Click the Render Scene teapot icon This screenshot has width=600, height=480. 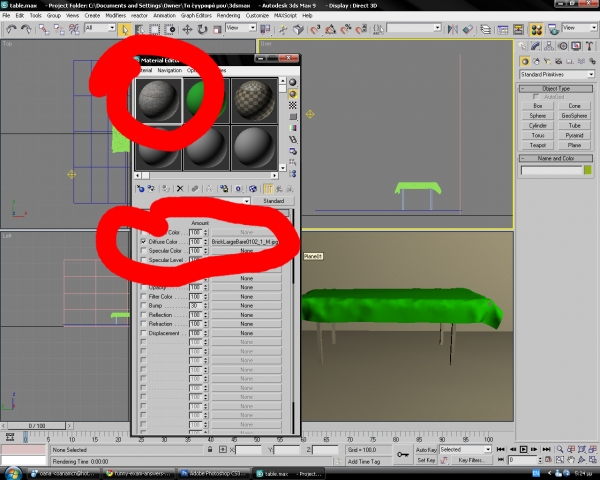pyautogui.click(x=553, y=29)
